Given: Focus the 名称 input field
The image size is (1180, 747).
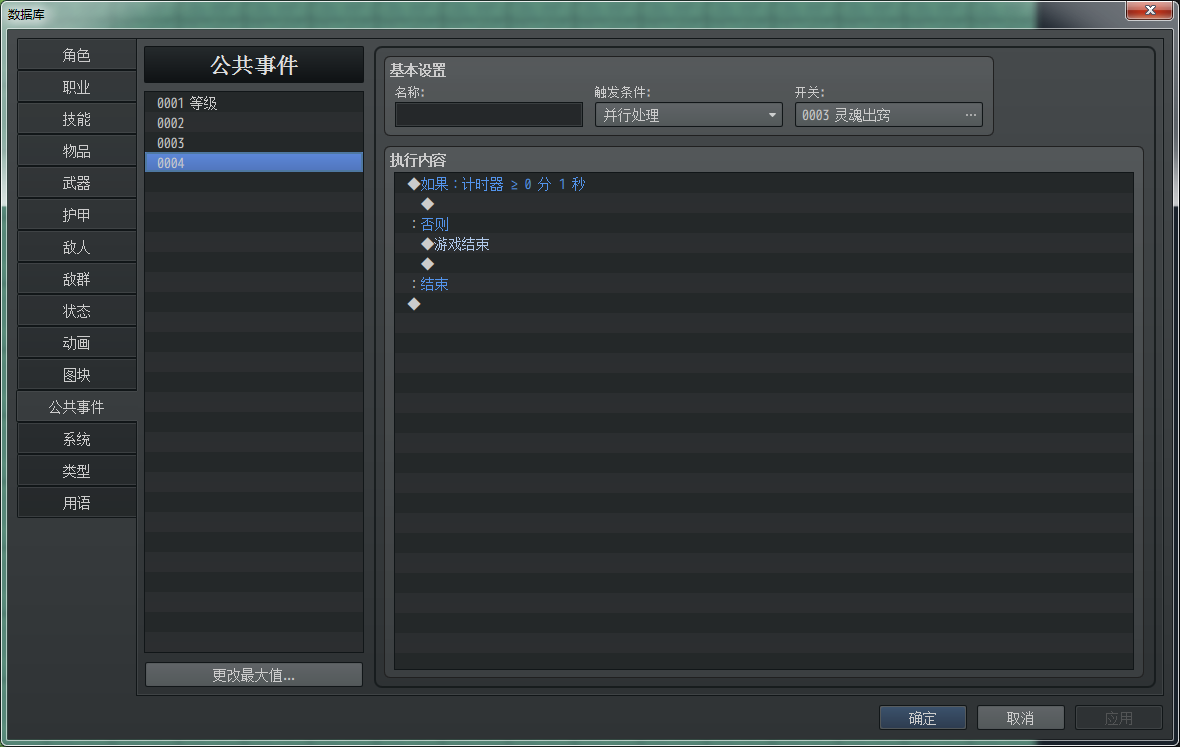Looking at the screenshot, I should coord(488,115).
